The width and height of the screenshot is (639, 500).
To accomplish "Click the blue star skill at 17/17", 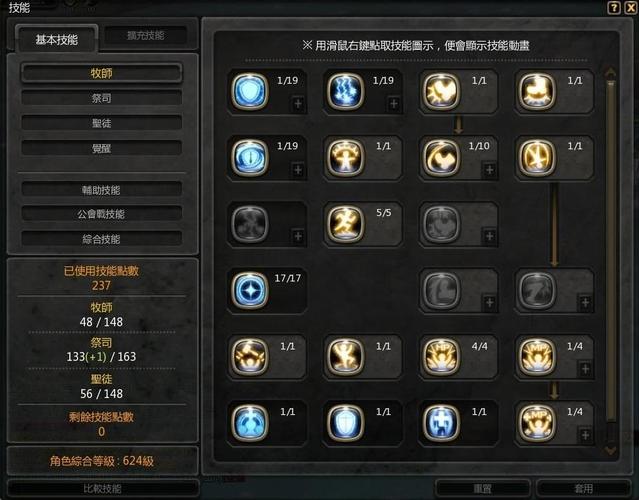I will click(250, 290).
